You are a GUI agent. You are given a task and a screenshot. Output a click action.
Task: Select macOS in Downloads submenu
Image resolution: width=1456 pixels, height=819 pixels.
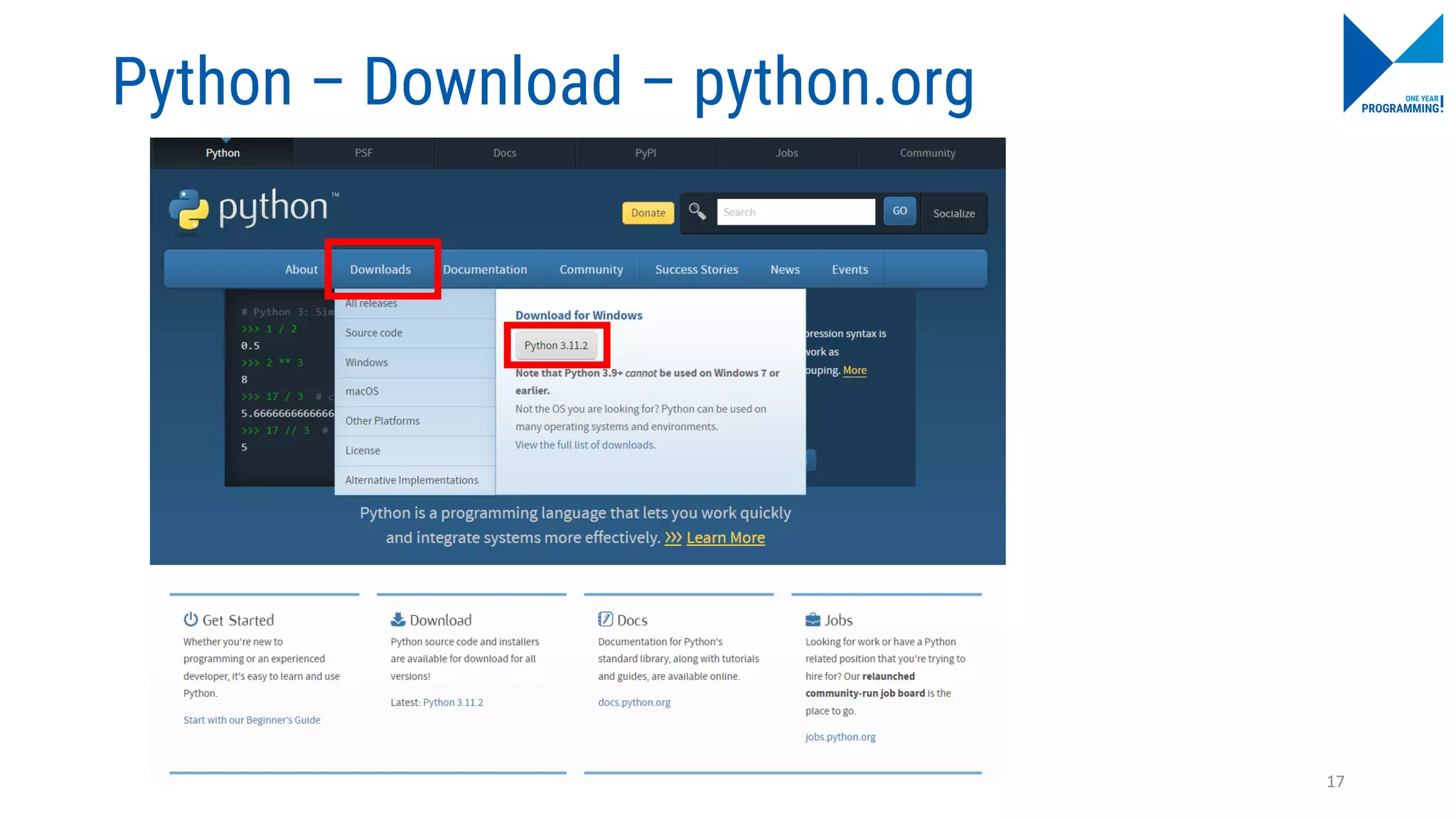[x=415, y=392]
